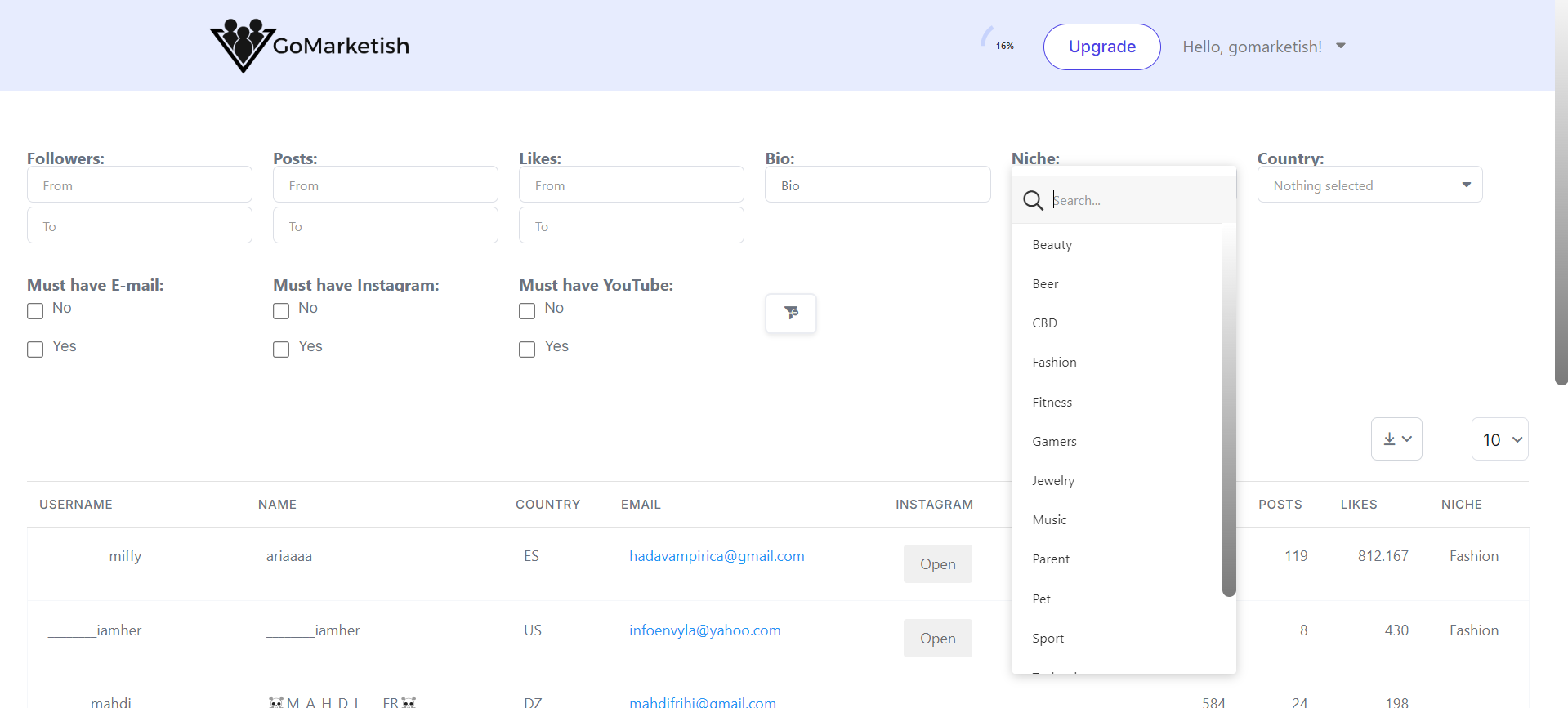
Task: Click the 16% usage progress indicator
Action: pyautogui.click(x=1000, y=44)
